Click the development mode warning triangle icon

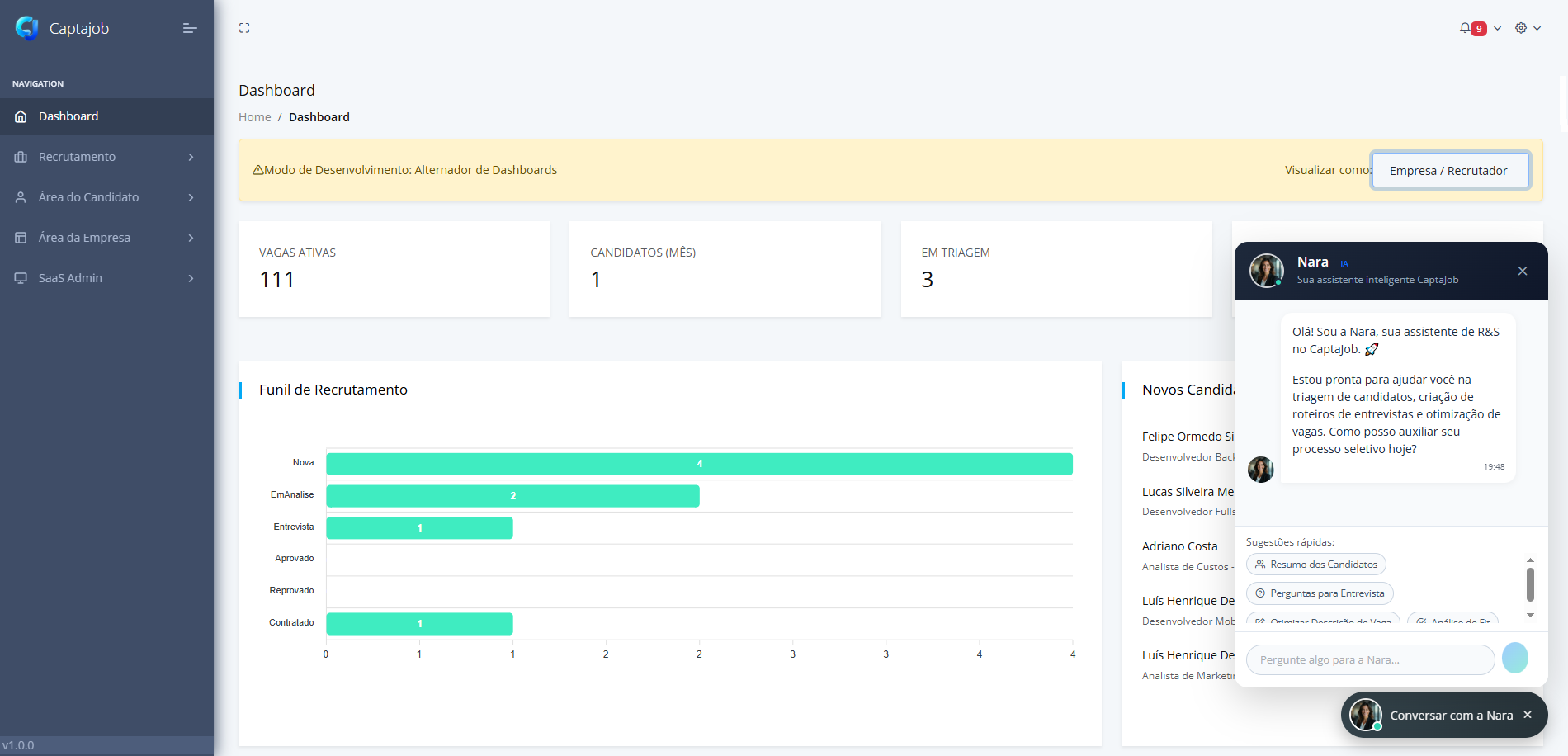click(x=257, y=170)
